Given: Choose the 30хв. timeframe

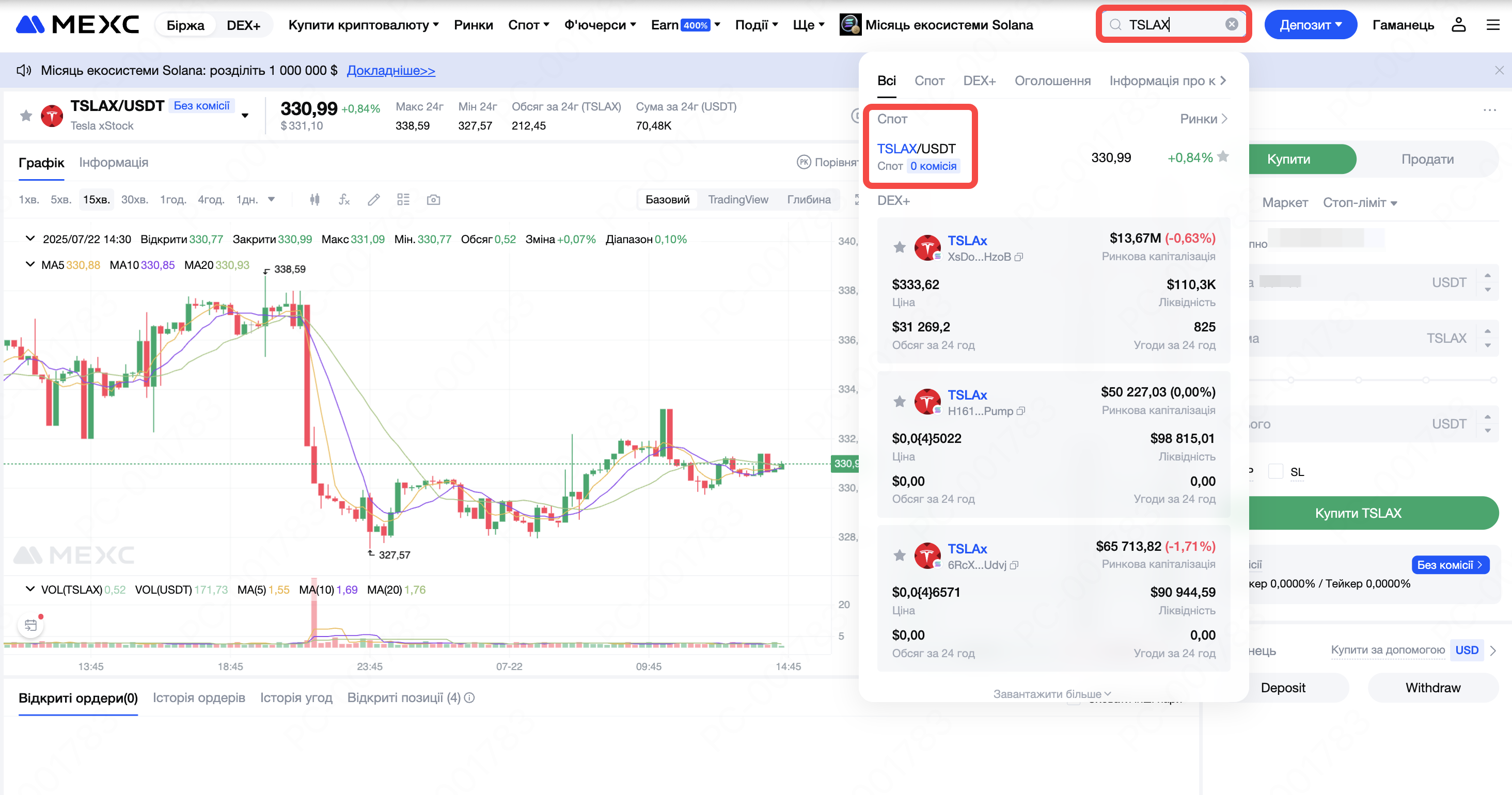Looking at the screenshot, I should click(x=134, y=199).
